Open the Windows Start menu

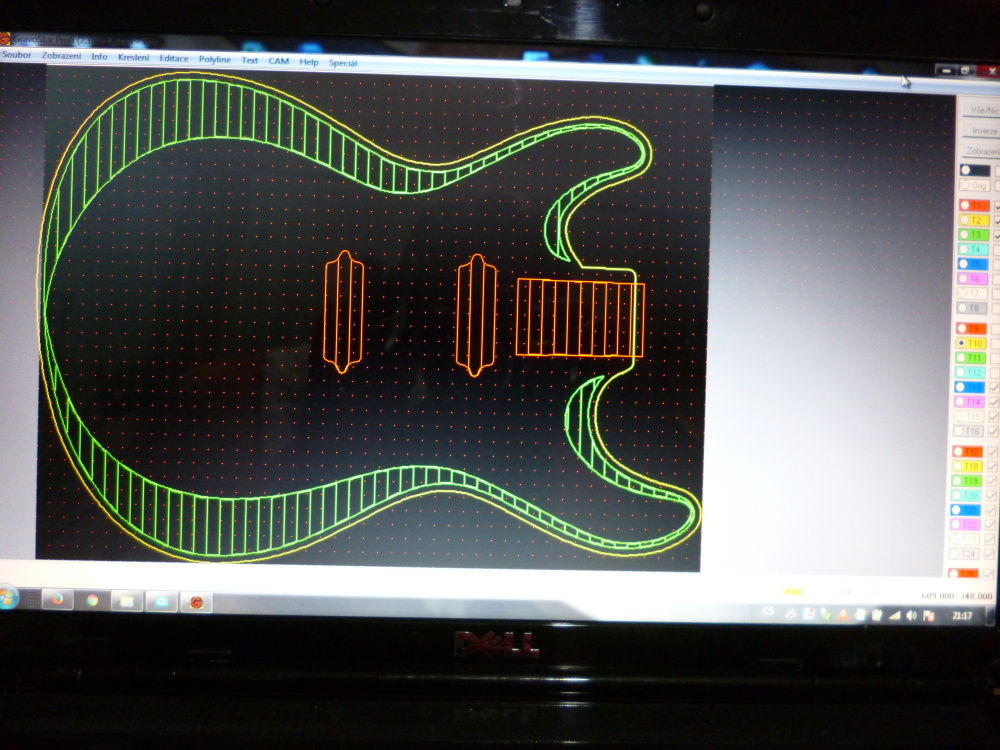pyautogui.click(x=7, y=598)
